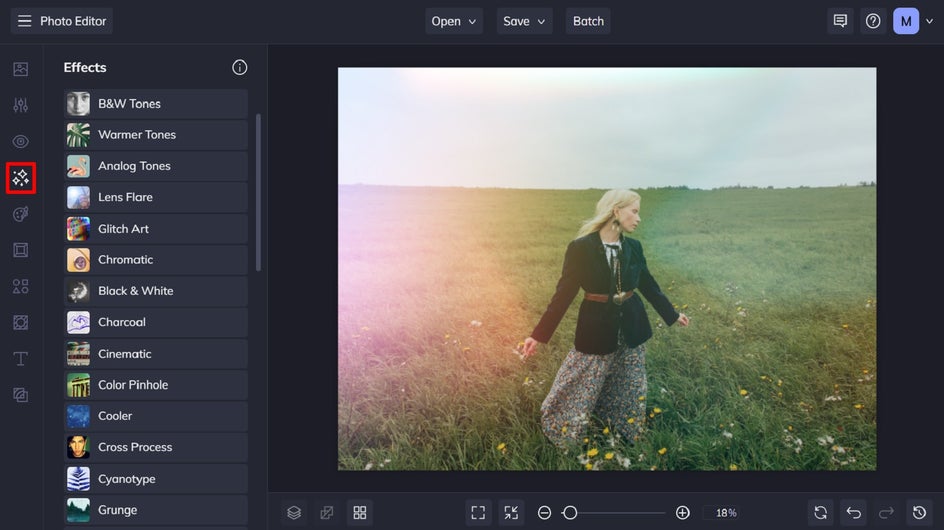The image size is (944, 530).
Task: Open the user profile M avatar
Action: tap(906, 21)
